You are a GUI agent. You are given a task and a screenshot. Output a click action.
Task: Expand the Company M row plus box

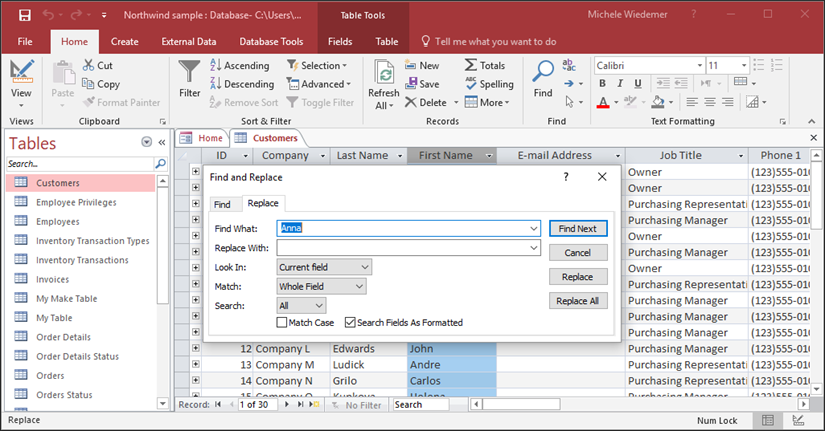[195, 364]
